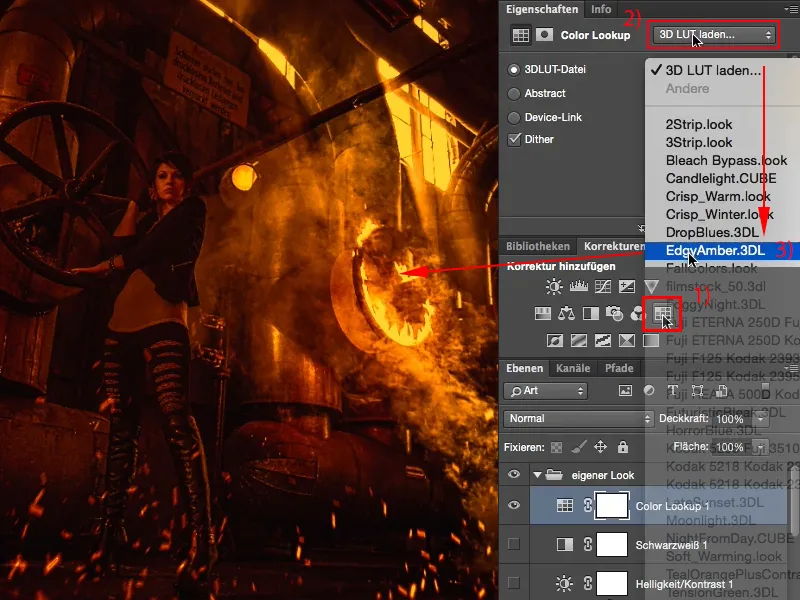Click the padlock icon to lock all

click(622, 447)
